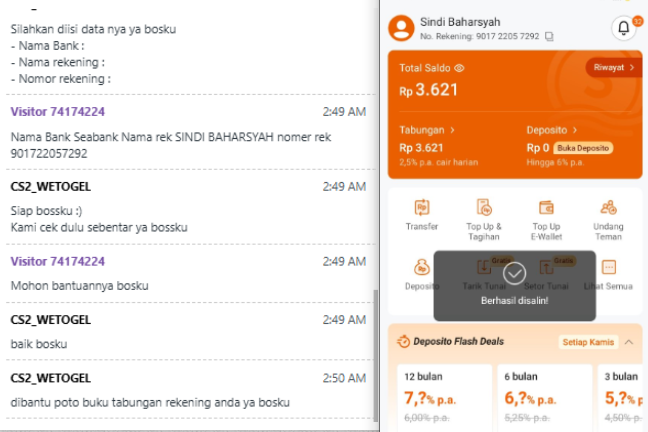Select the 12 bulan deposit card

click(x=444, y=398)
